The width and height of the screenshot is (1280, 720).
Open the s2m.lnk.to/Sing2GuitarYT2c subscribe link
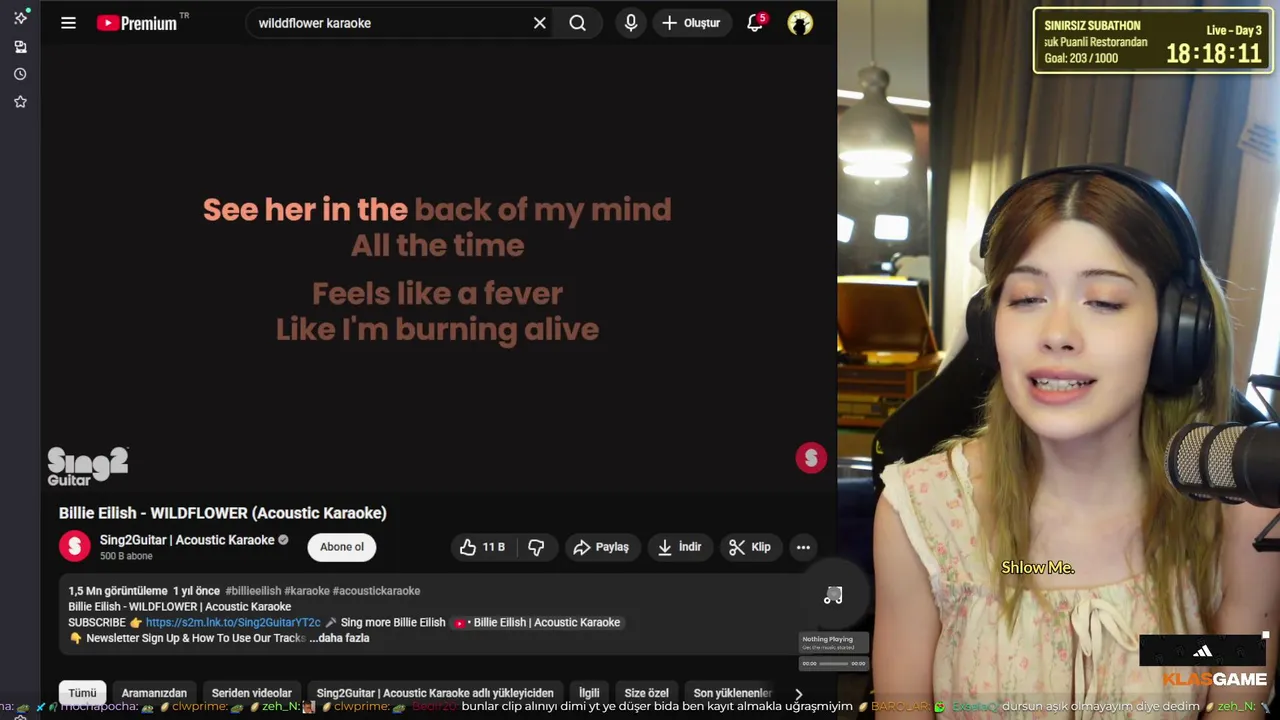click(x=233, y=622)
